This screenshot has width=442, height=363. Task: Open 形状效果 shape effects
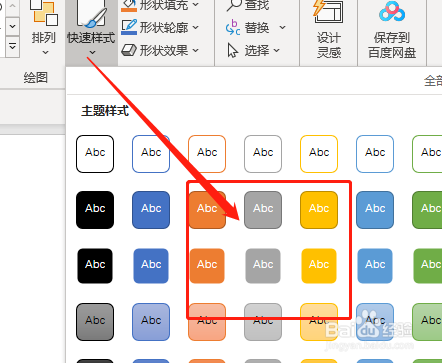pos(160,50)
